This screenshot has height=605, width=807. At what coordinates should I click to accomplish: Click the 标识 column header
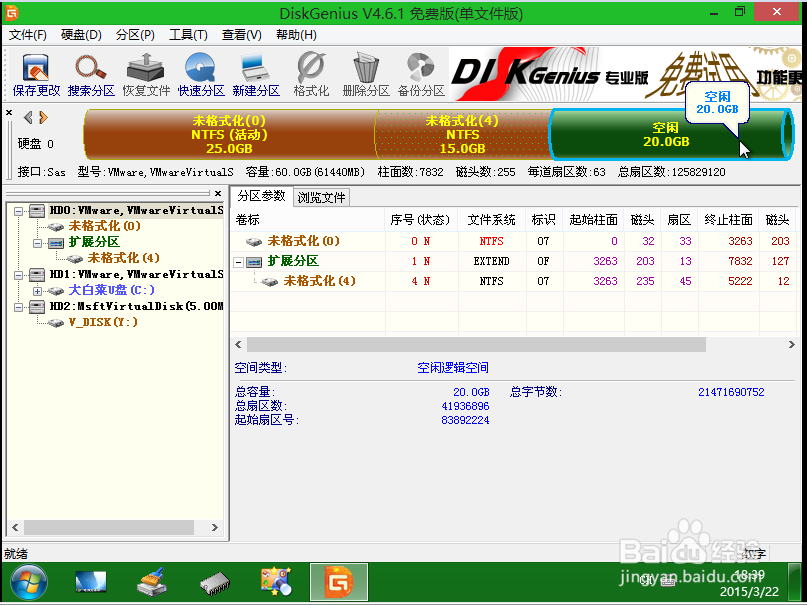pyautogui.click(x=544, y=220)
